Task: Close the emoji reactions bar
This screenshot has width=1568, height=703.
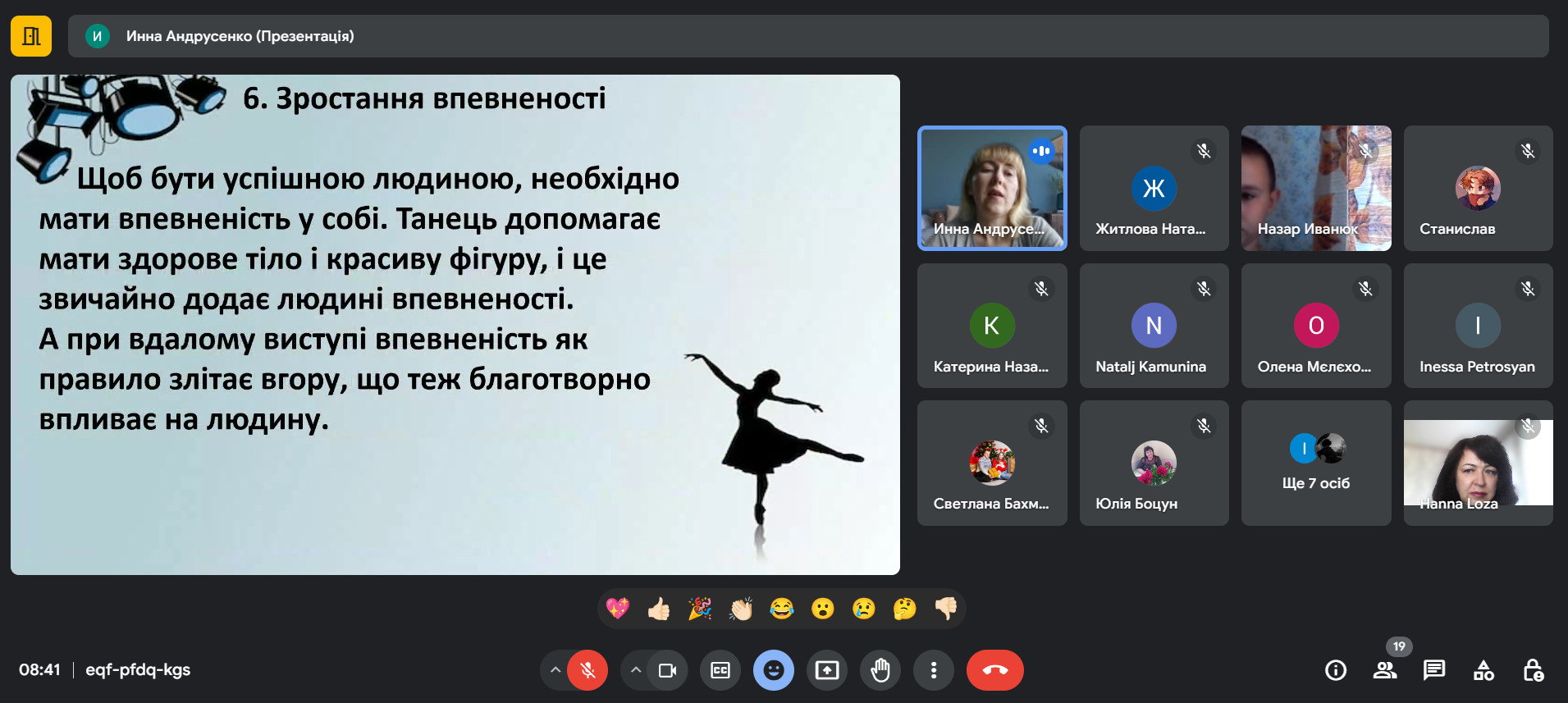Action: [x=773, y=670]
